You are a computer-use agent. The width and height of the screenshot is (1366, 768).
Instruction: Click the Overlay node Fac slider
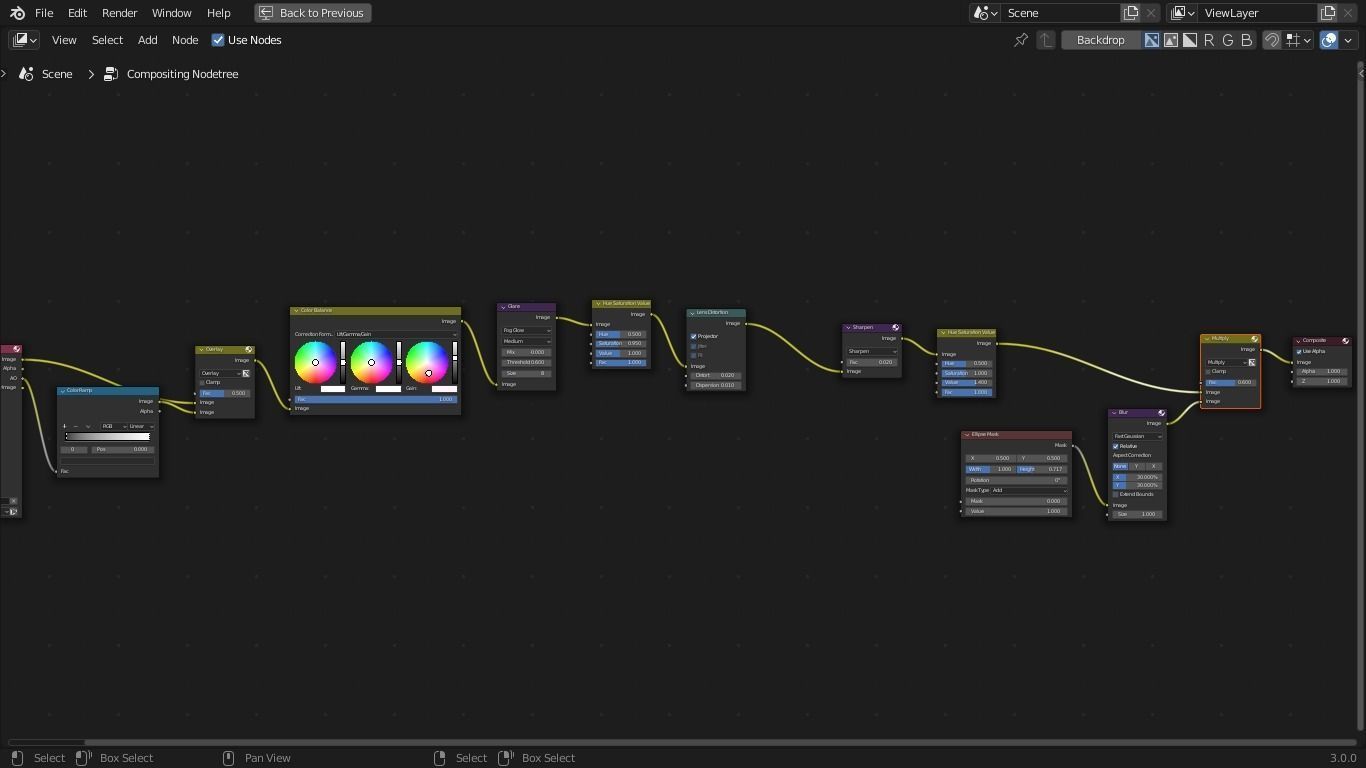click(225, 393)
